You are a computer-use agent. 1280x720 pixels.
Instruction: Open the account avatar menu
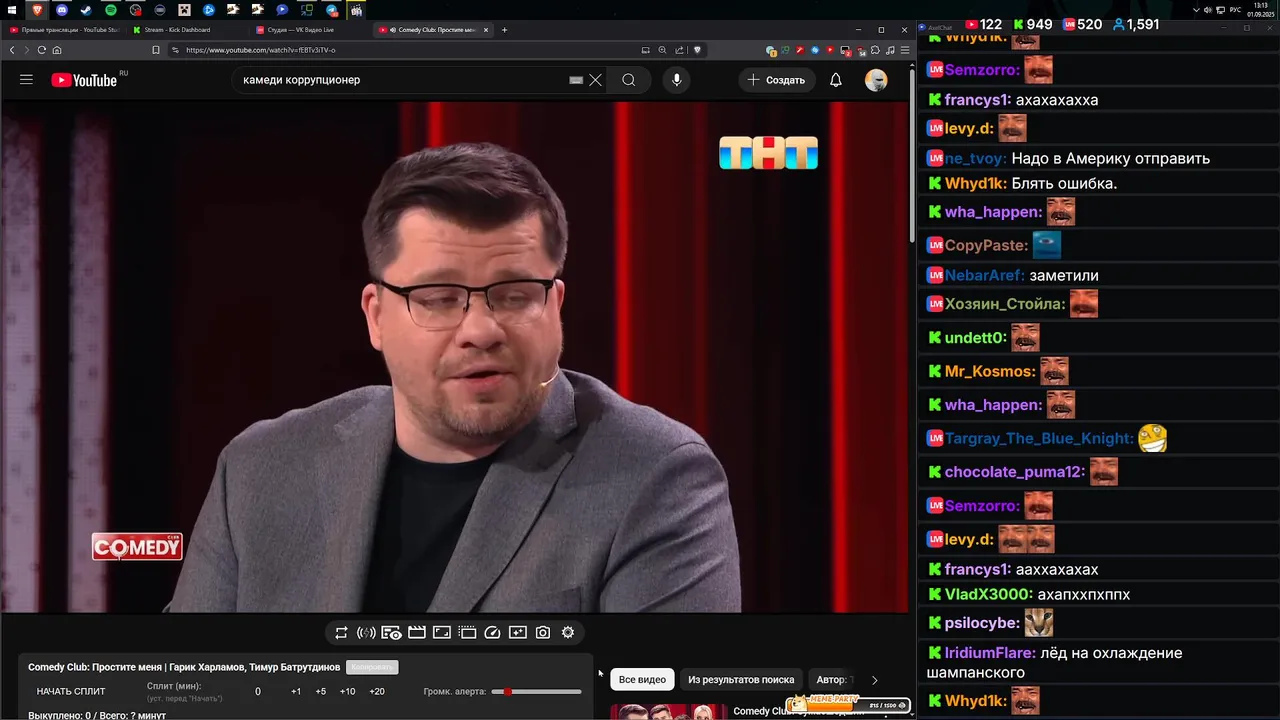pos(876,80)
